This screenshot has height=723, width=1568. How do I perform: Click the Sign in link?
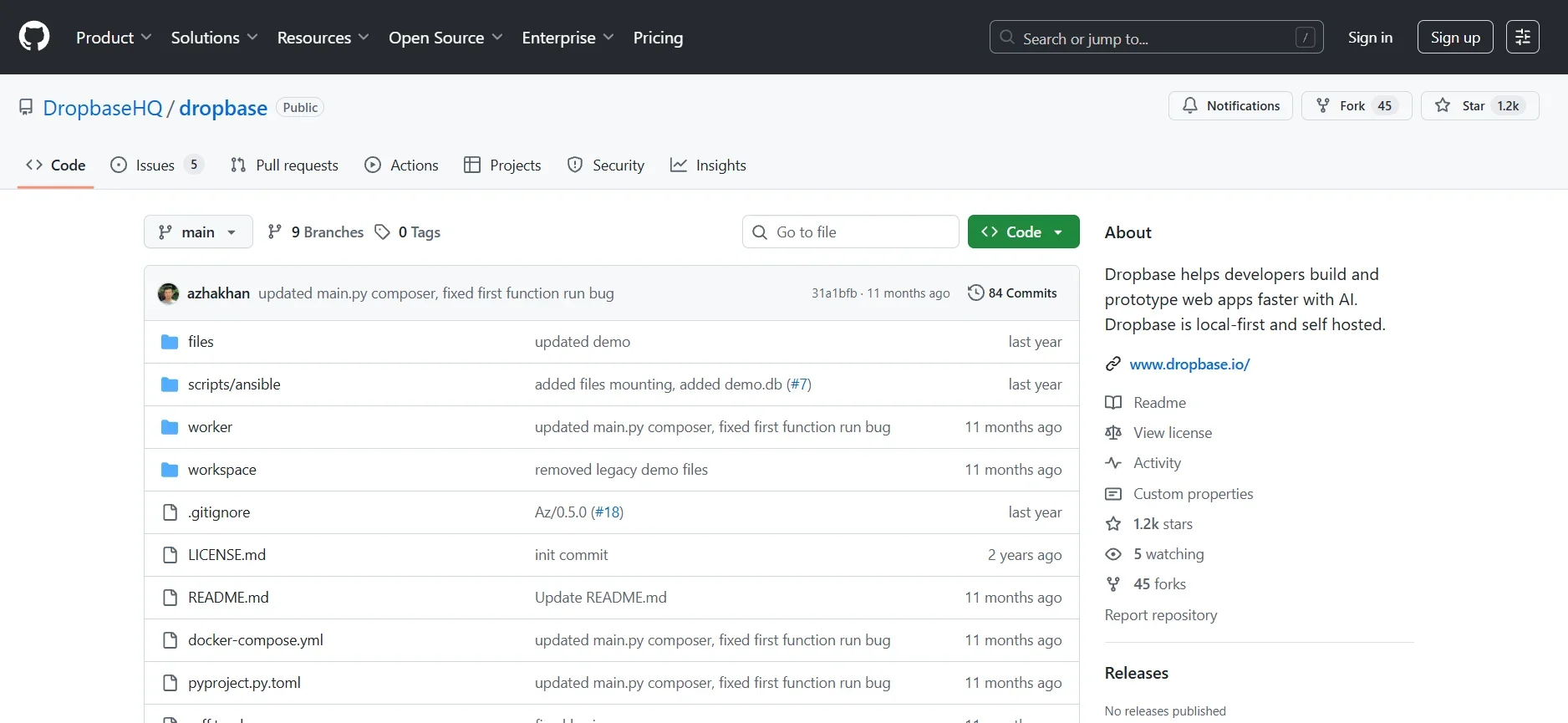click(x=1370, y=37)
